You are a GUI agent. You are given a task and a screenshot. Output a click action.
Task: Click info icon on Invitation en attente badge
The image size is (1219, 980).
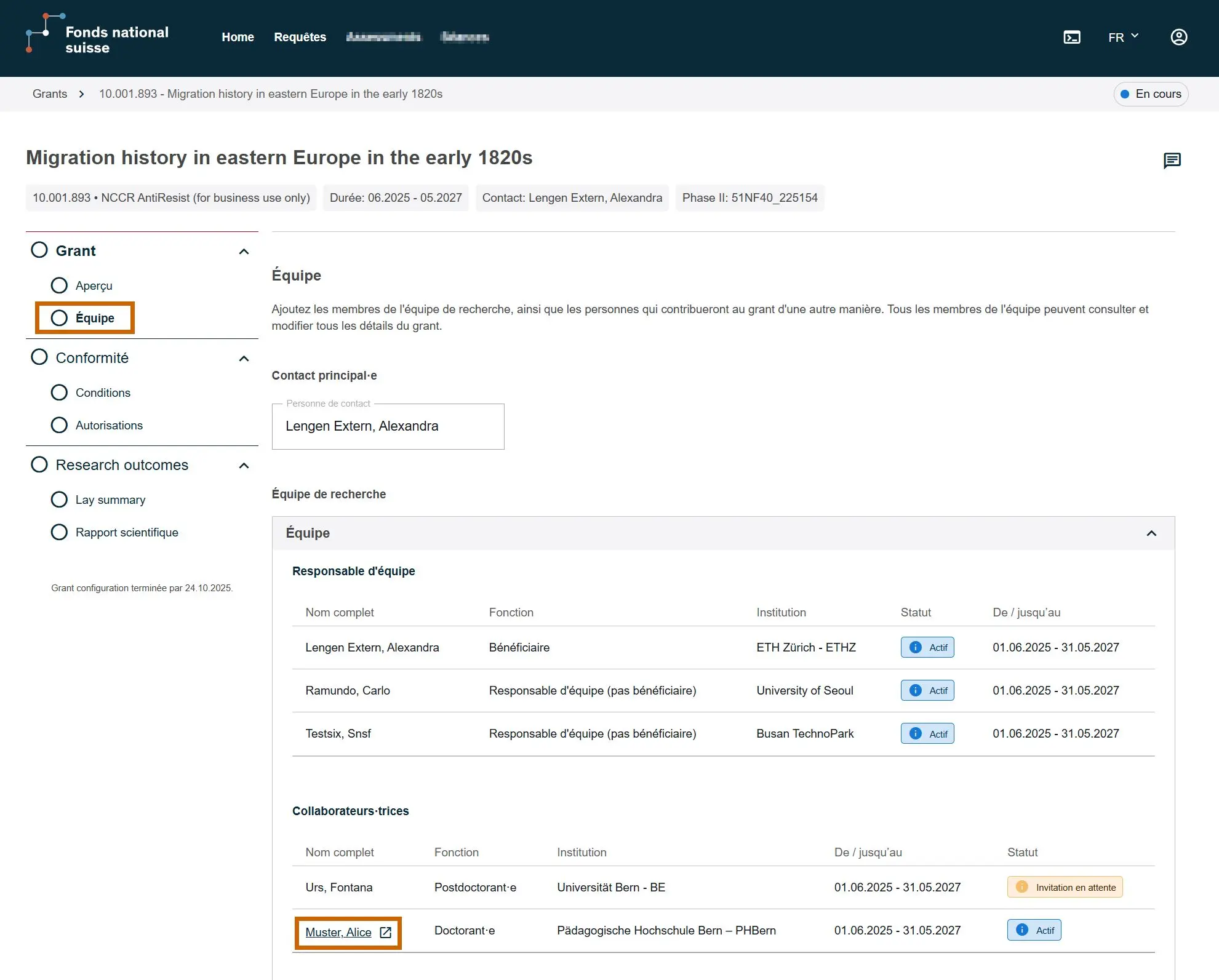[1021, 887]
